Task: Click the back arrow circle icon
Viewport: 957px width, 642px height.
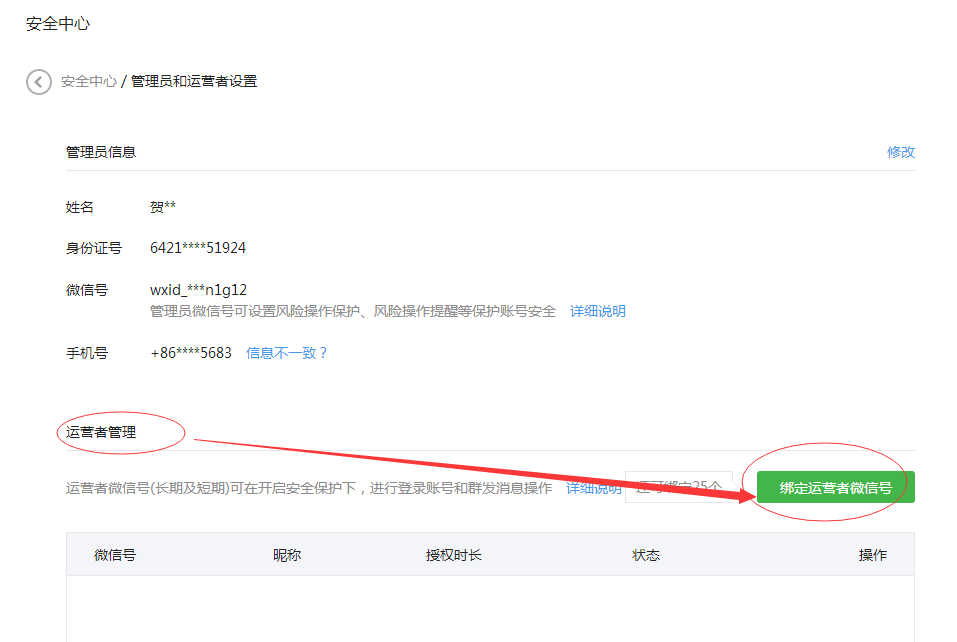Action: (x=38, y=82)
